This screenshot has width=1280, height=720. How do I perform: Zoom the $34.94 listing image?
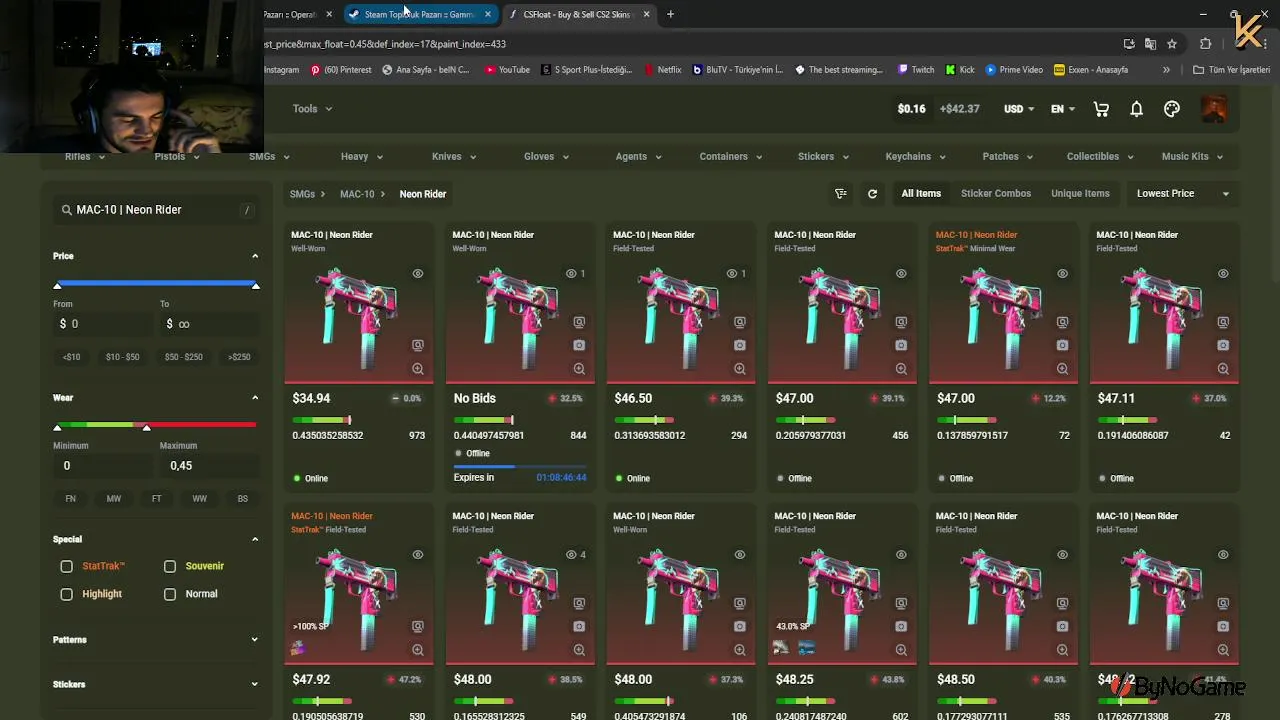418,369
